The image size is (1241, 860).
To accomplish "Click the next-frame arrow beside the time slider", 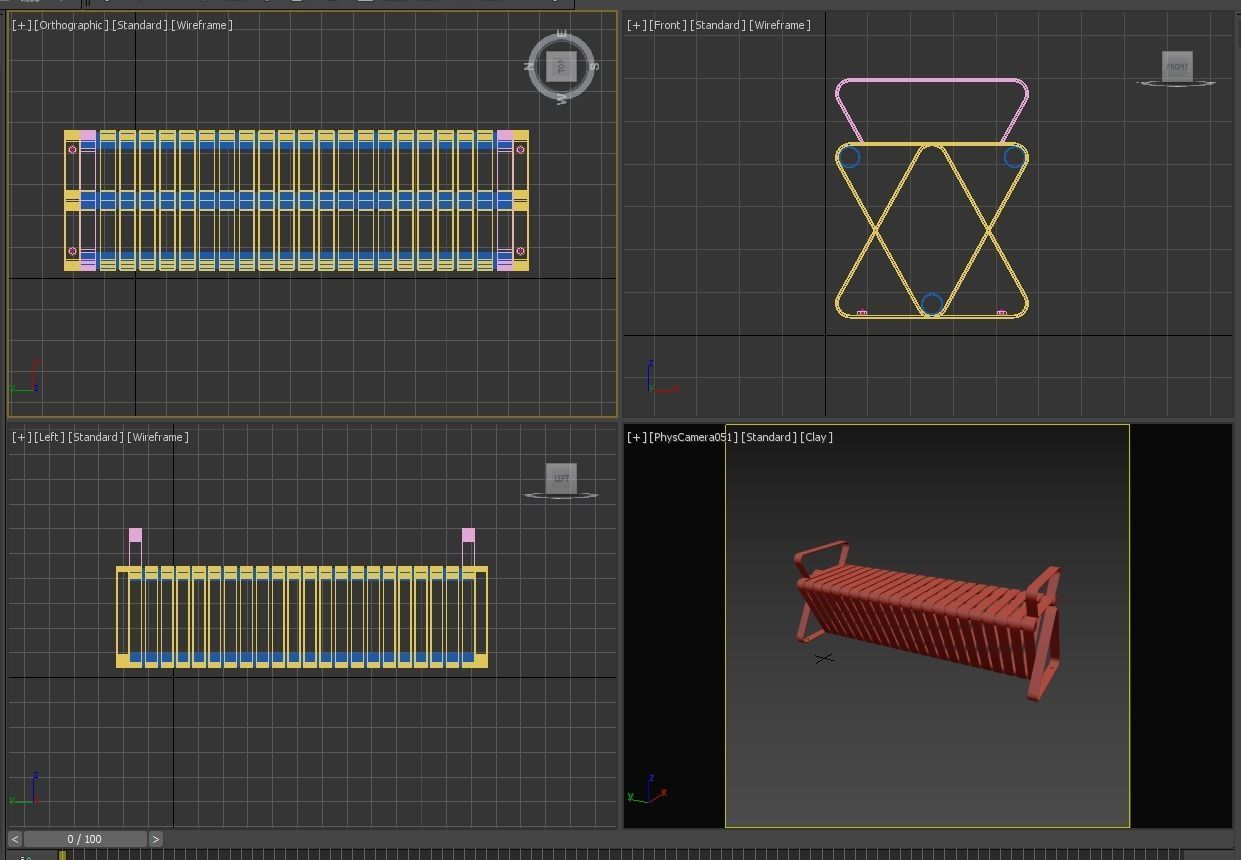I will (156, 839).
